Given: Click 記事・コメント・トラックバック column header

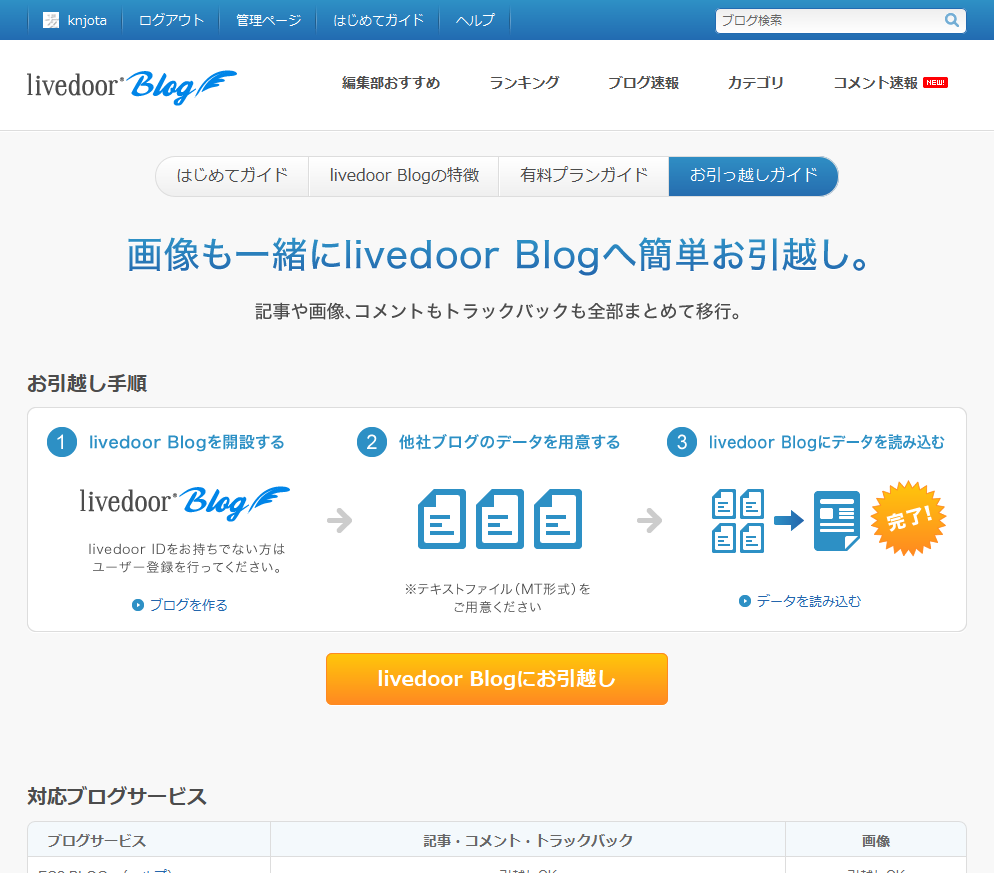Looking at the screenshot, I should pos(528,841).
